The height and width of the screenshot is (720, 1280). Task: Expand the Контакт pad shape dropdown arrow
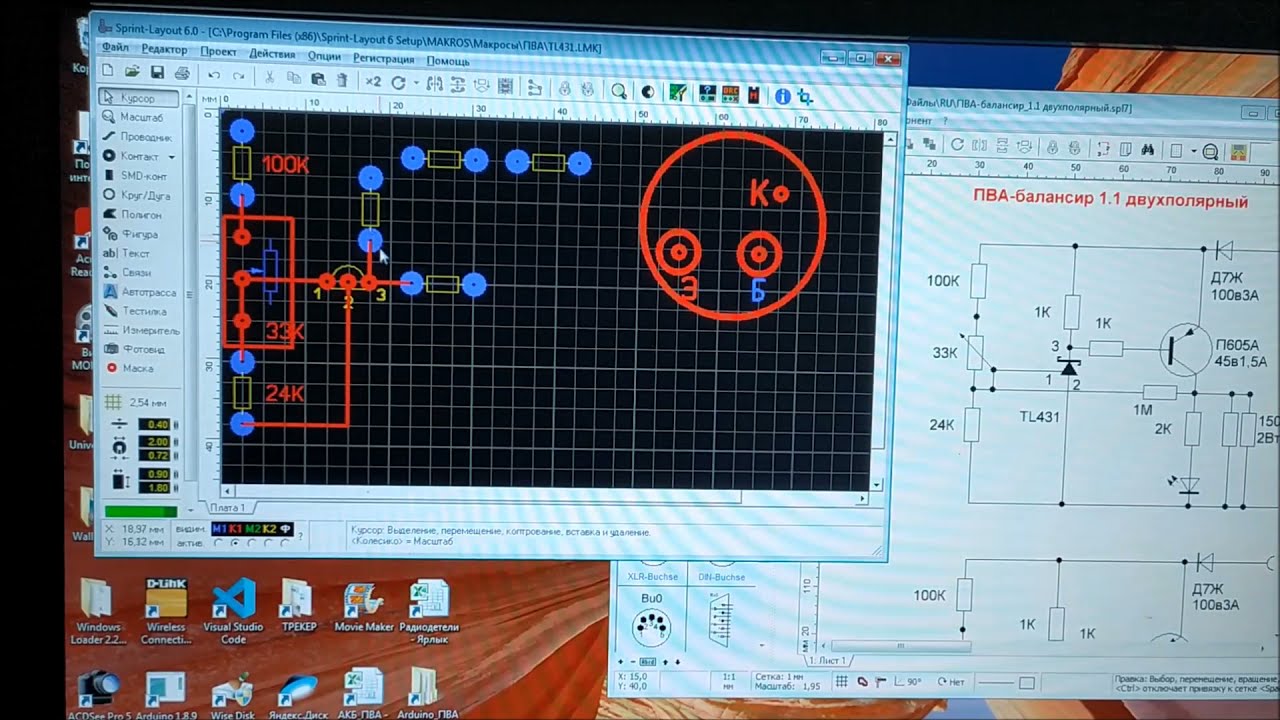click(x=171, y=157)
